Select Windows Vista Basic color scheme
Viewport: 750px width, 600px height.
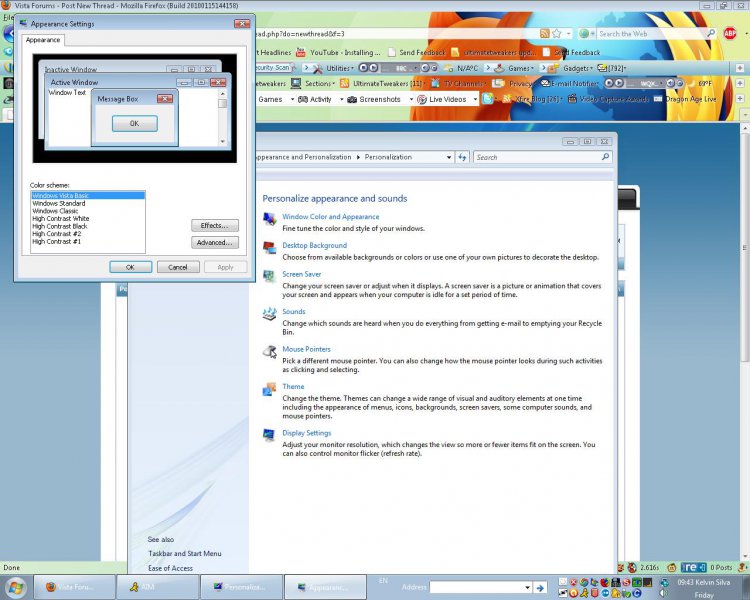(88, 196)
